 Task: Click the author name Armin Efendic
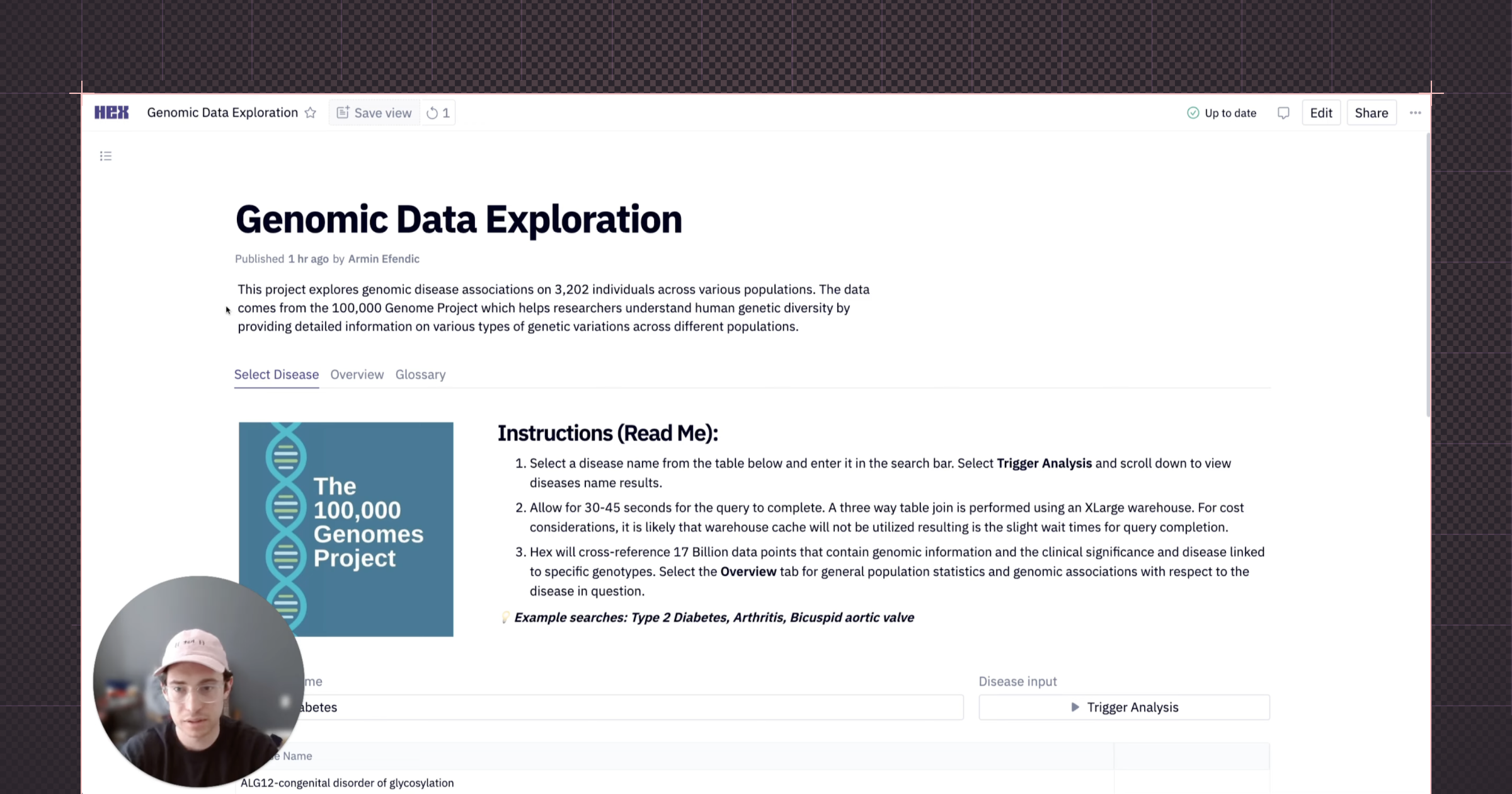[384, 258]
